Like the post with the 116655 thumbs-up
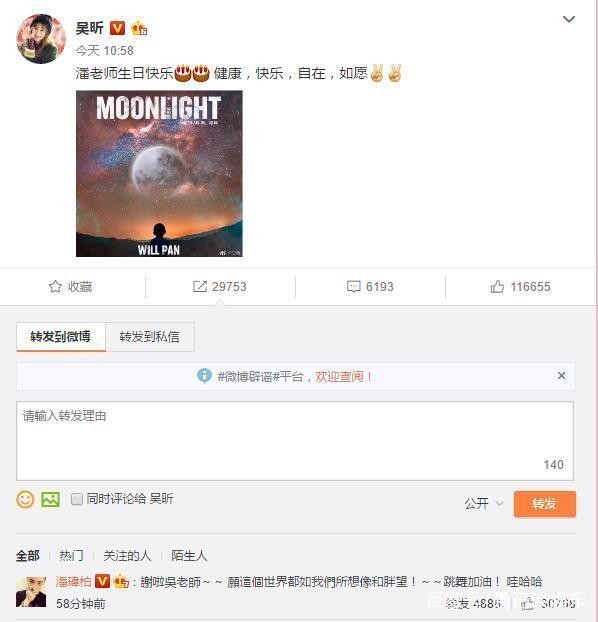 [x=497, y=286]
